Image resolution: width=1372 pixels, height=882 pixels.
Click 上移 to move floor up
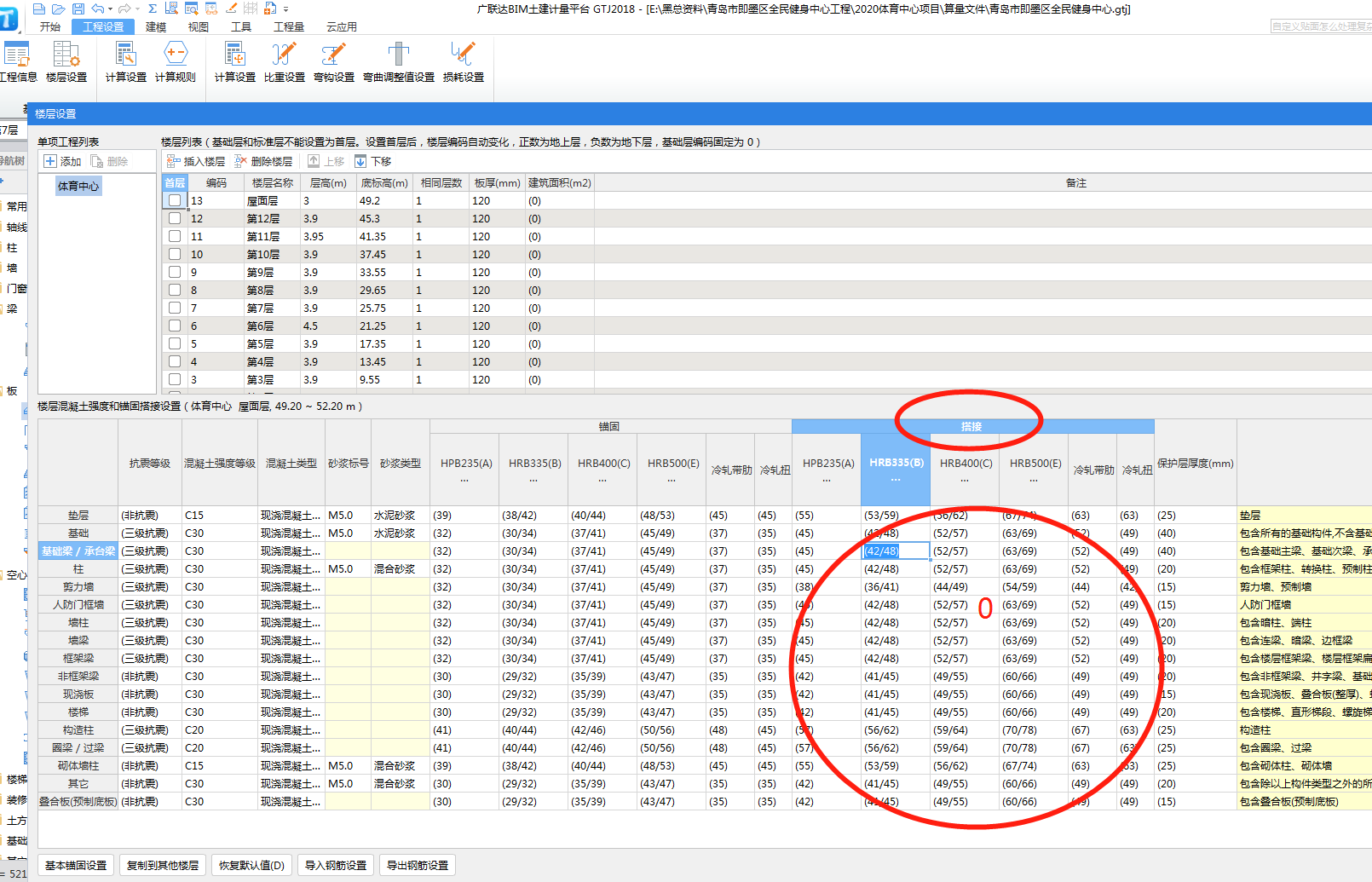pos(326,161)
